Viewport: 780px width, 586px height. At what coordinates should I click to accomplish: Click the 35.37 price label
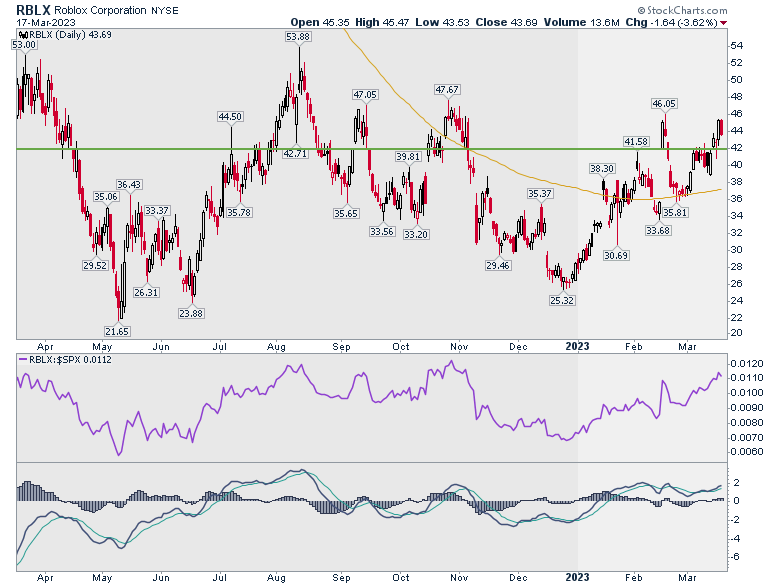(540, 194)
